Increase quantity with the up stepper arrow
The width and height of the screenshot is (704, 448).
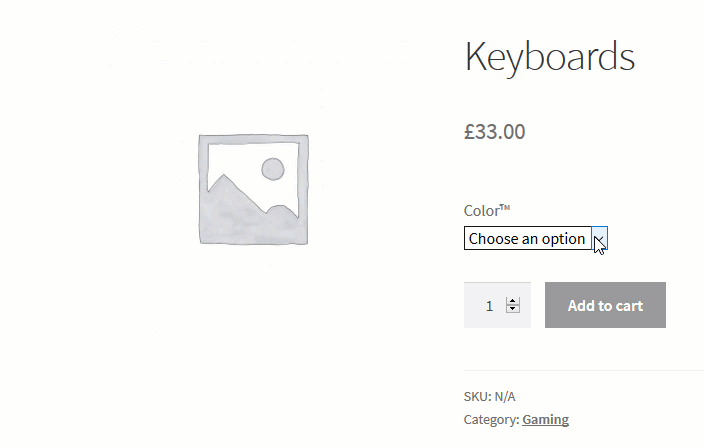[513, 301]
